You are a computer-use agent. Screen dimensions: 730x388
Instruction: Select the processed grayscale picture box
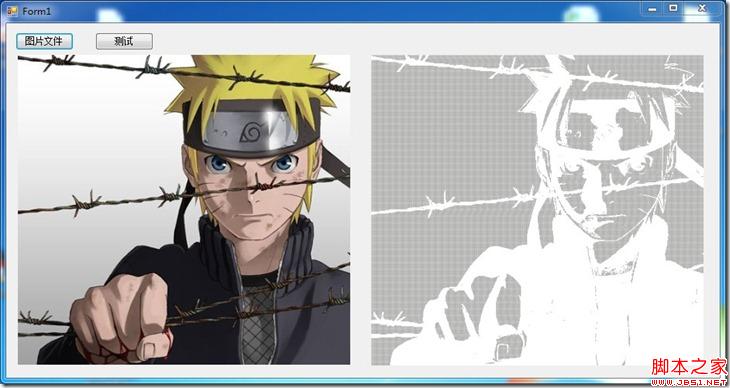point(537,210)
